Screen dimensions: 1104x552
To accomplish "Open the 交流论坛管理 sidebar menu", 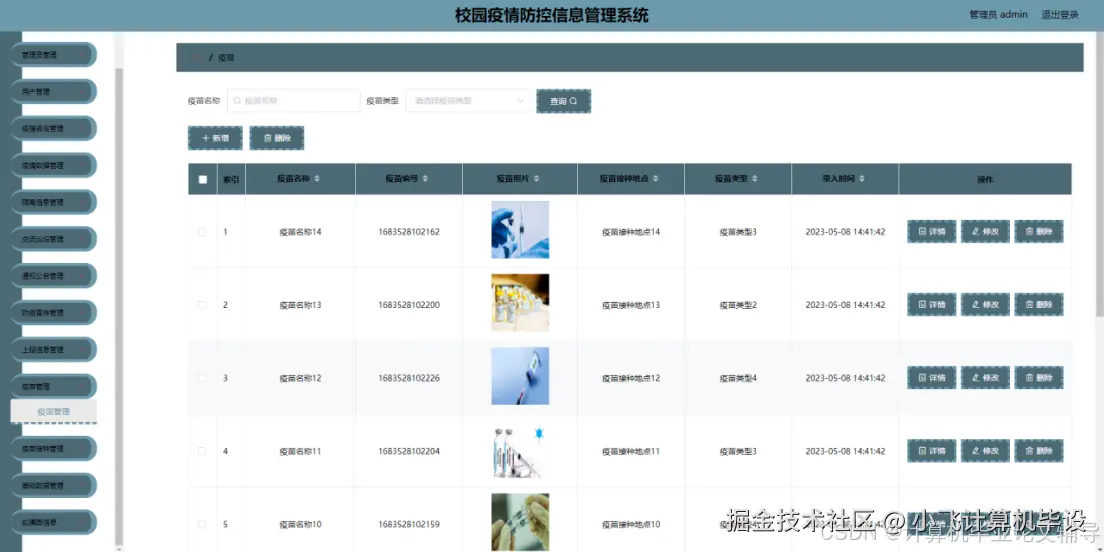I will coord(53,239).
